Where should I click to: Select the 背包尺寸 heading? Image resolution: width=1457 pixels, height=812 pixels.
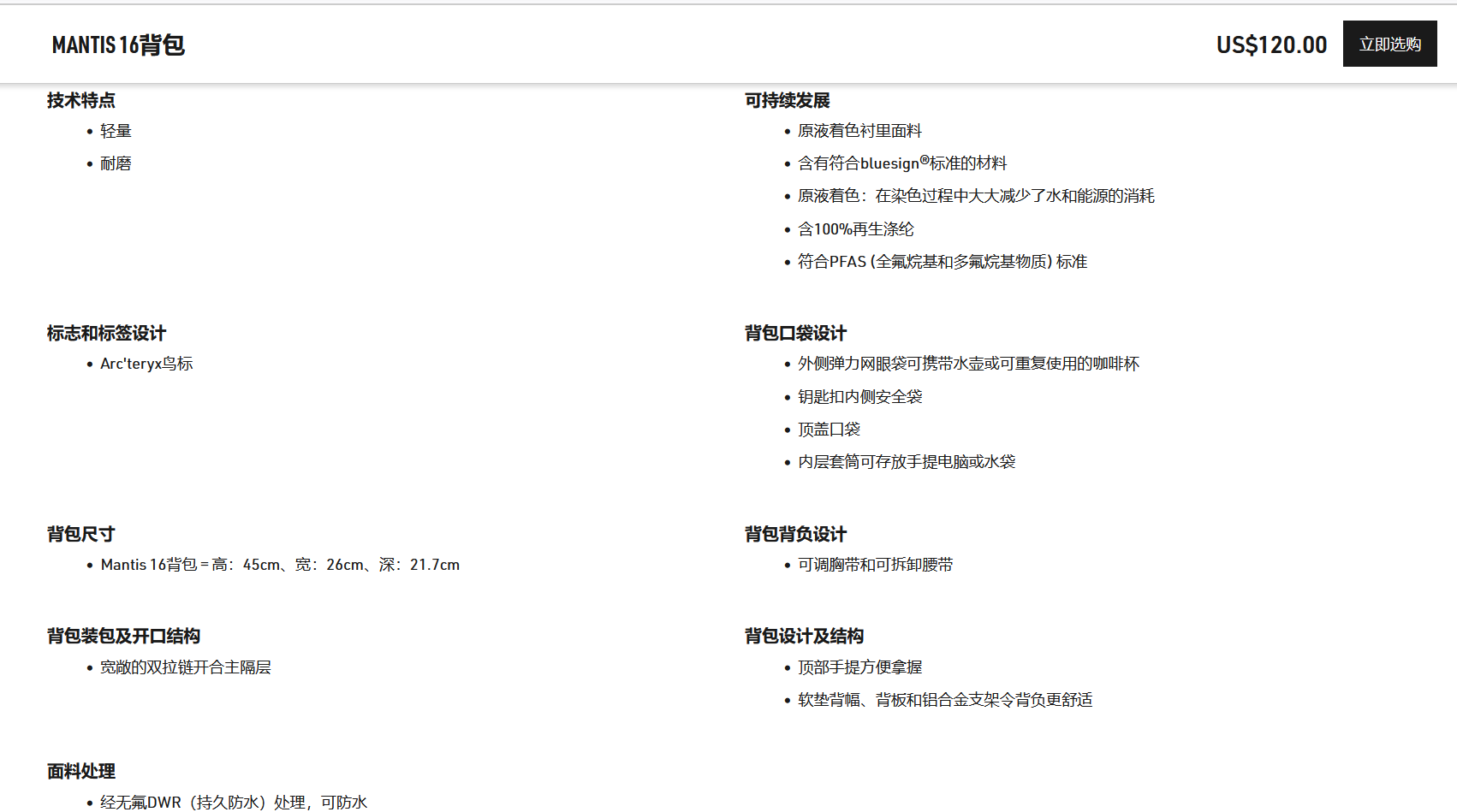click(x=81, y=534)
